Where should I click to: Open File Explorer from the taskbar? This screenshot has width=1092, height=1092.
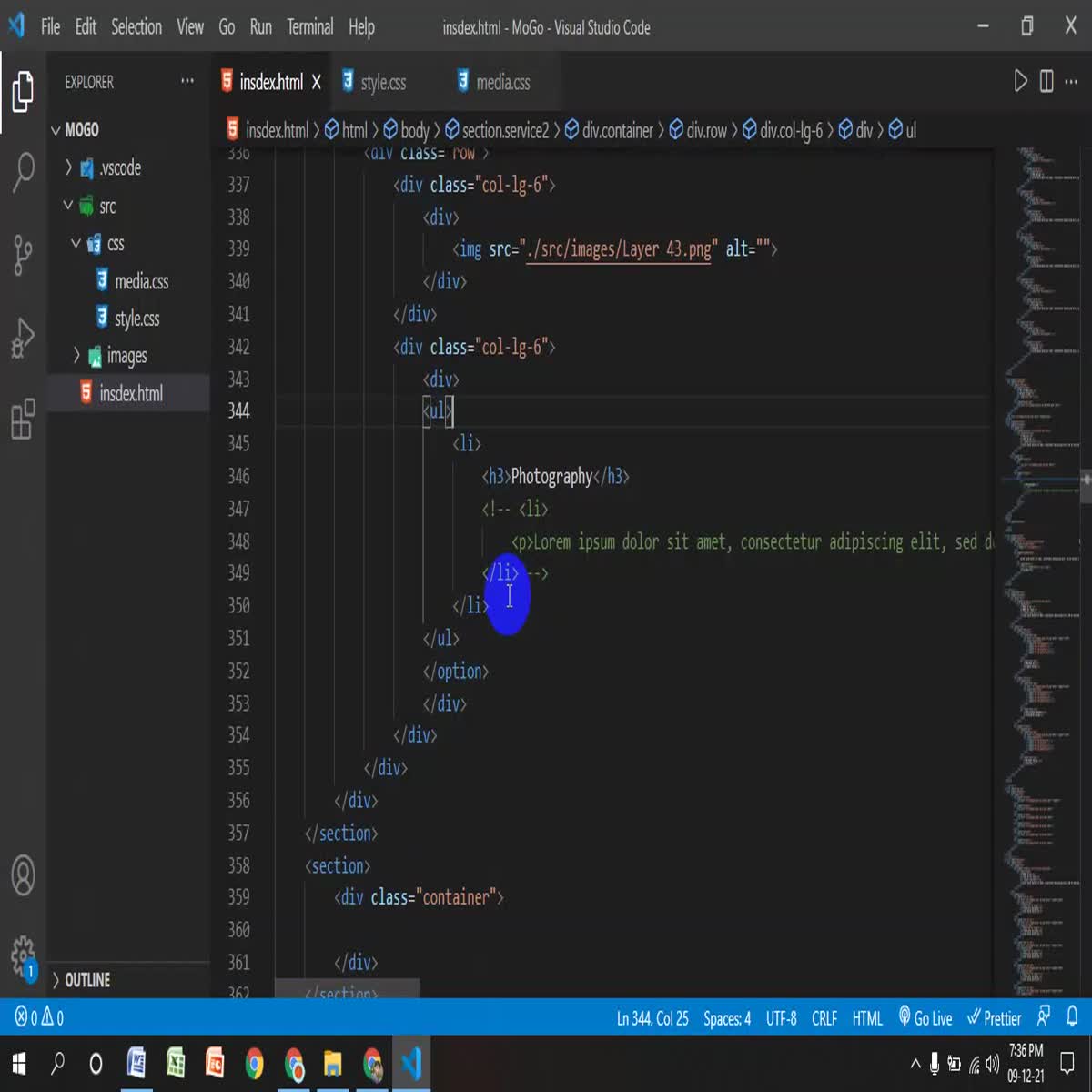click(x=333, y=1063)
